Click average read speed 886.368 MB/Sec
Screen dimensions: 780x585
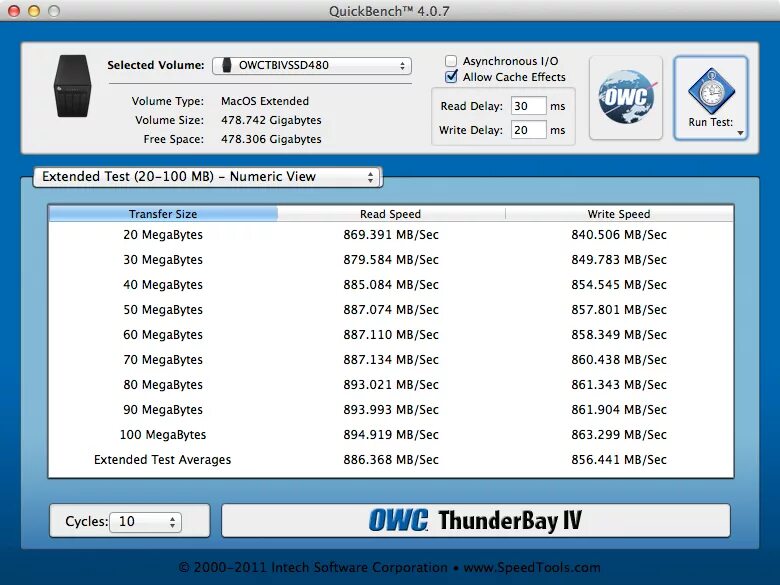pyautogui.click(x=391, y=460)
